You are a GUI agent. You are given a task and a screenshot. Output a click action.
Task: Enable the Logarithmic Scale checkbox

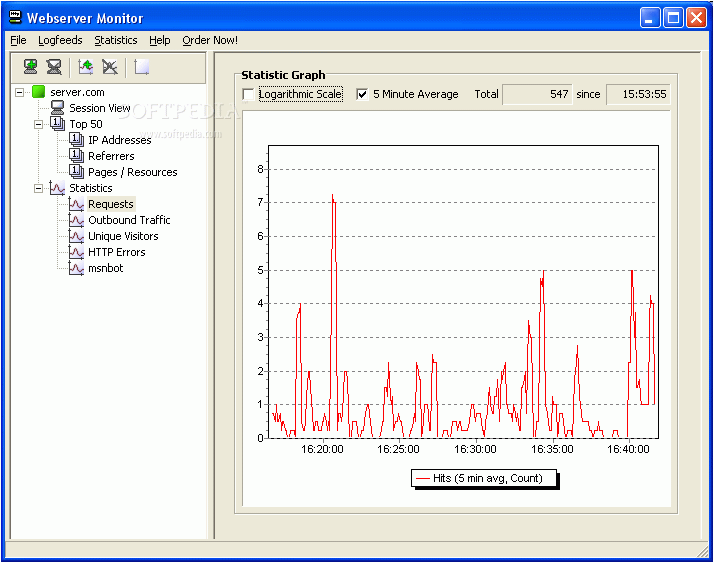point(249,94)
